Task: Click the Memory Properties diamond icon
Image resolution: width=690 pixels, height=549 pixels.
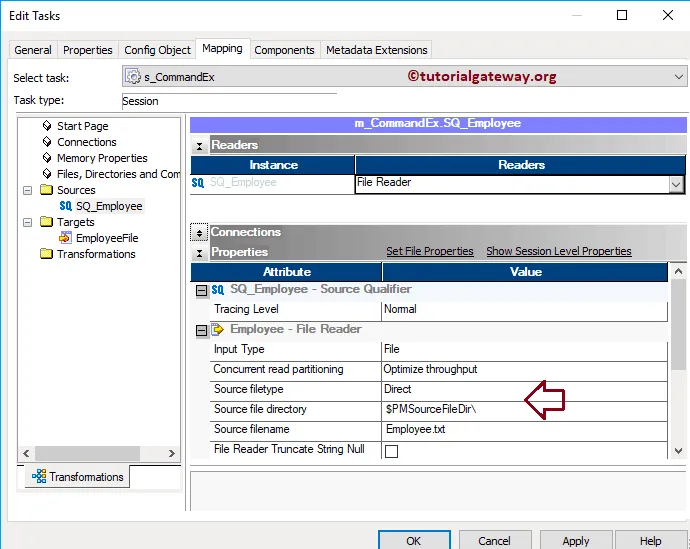Action: pos(47,157)
